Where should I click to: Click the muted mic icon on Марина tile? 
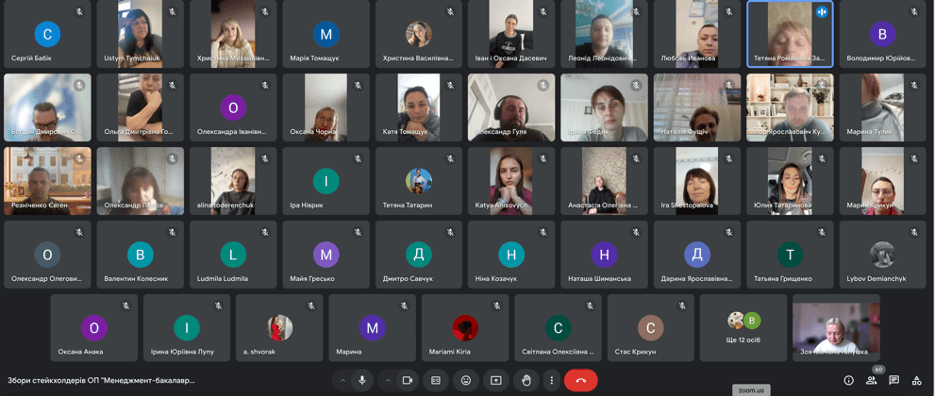[x=404, y=306]
